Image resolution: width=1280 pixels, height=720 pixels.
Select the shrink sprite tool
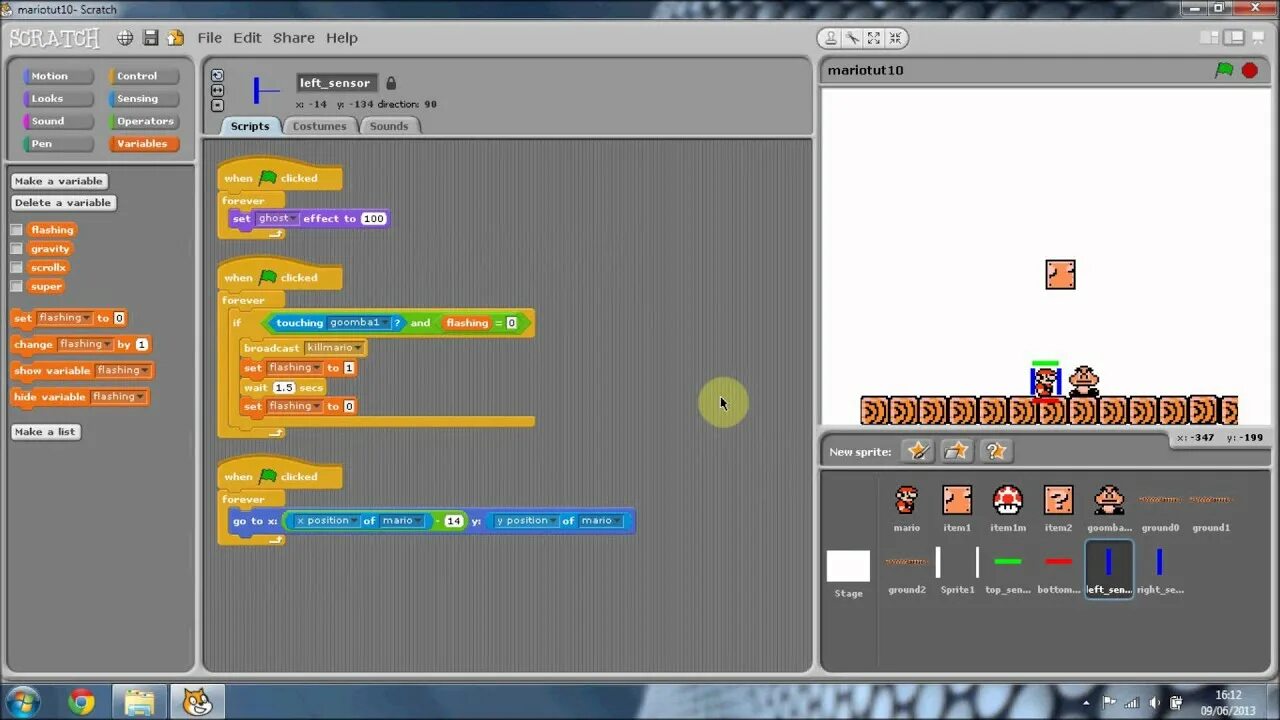tap(896, 38)
